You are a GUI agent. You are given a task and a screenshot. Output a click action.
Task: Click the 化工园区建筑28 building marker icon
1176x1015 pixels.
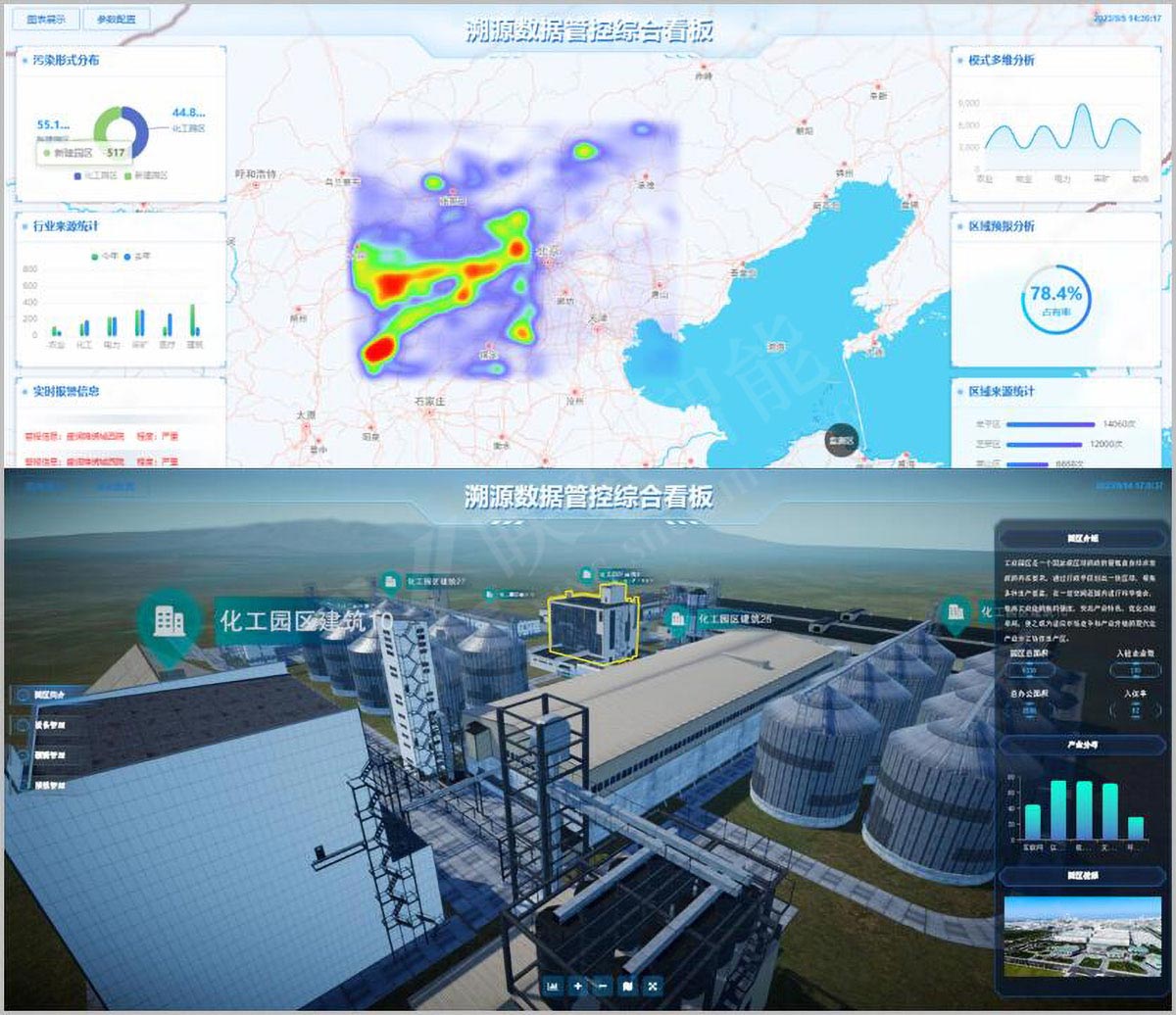click(x=676, y=619)
